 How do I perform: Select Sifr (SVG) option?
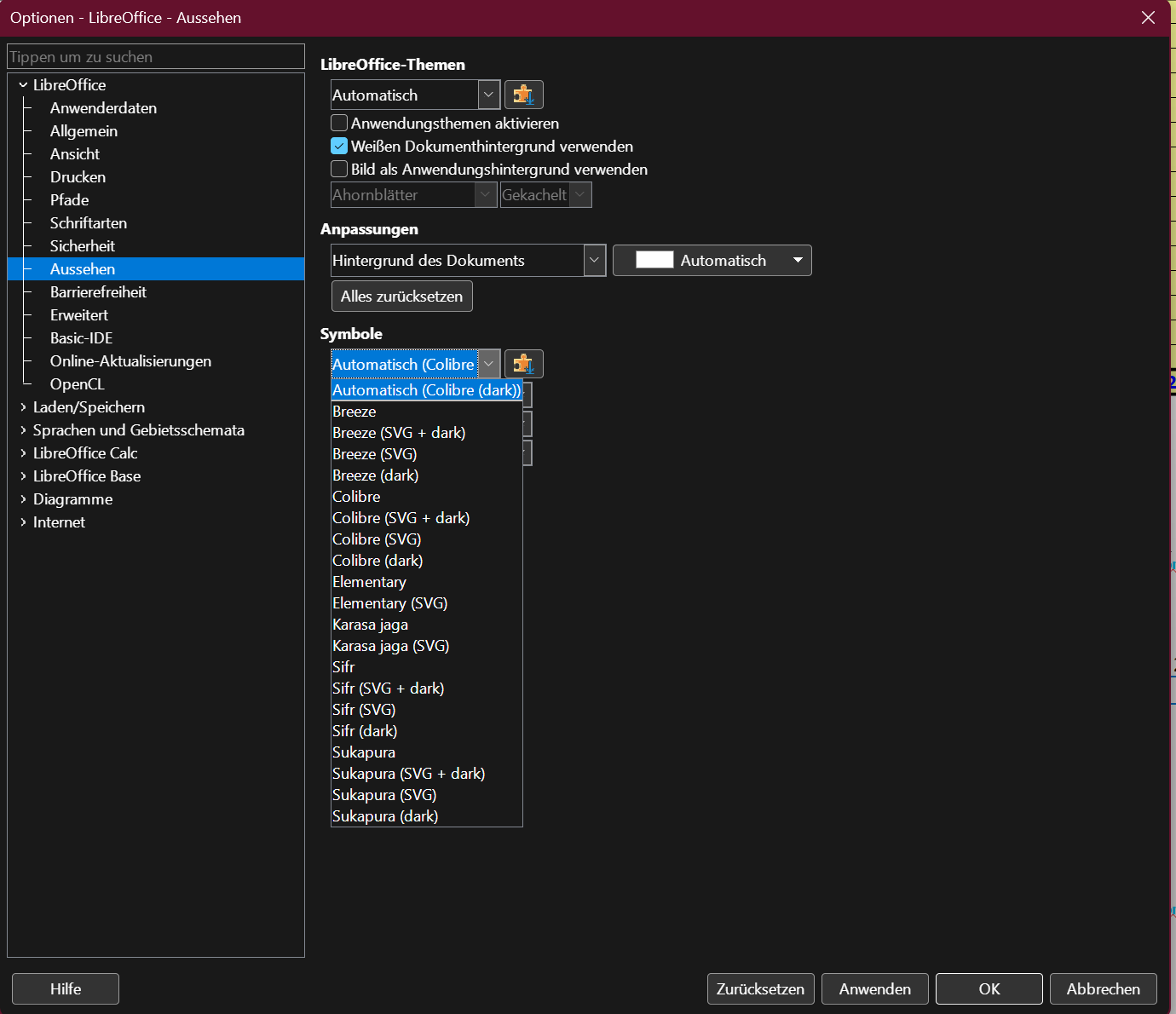click(x=426, y=709)
